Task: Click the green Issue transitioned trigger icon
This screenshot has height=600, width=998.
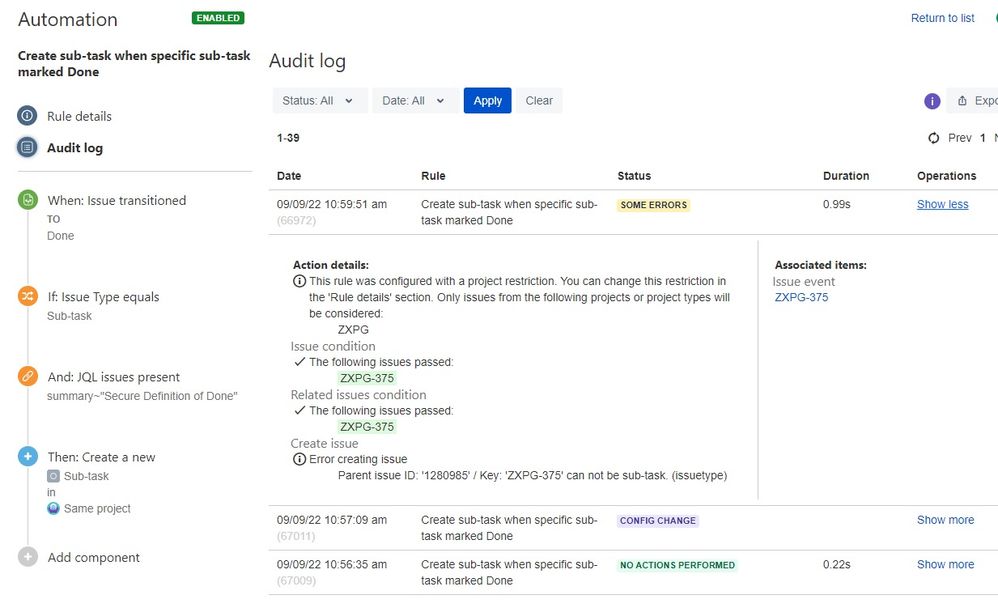Action: tap(27, 200)
